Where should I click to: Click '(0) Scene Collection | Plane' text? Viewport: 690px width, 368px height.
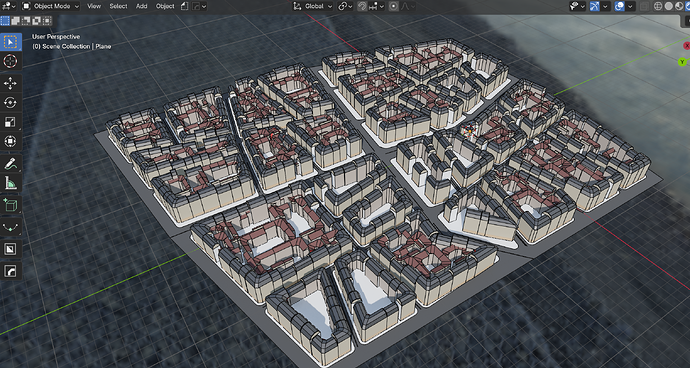tap(72, 46)
